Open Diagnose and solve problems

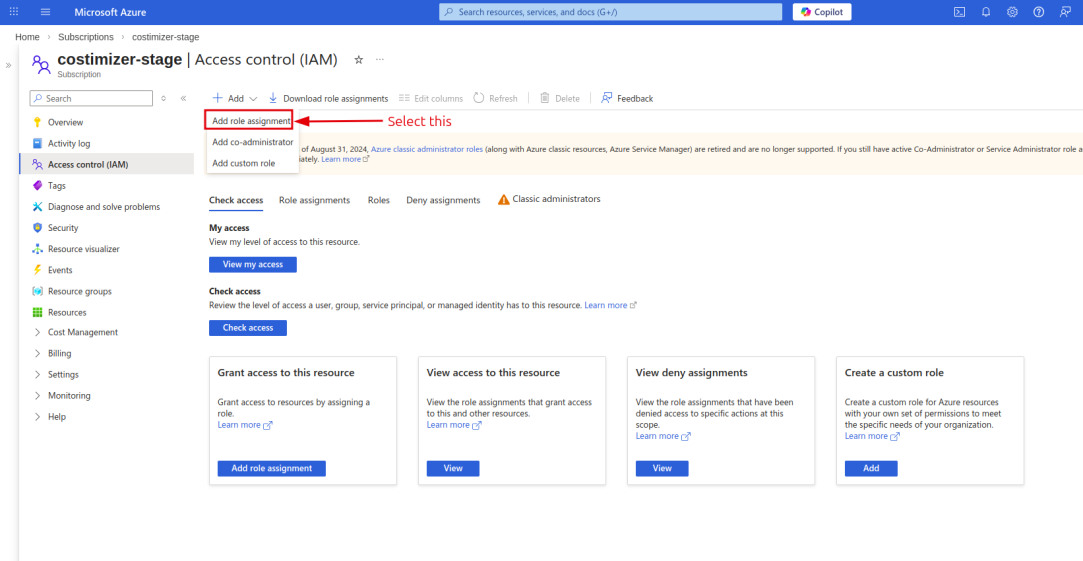click(106, 207)
